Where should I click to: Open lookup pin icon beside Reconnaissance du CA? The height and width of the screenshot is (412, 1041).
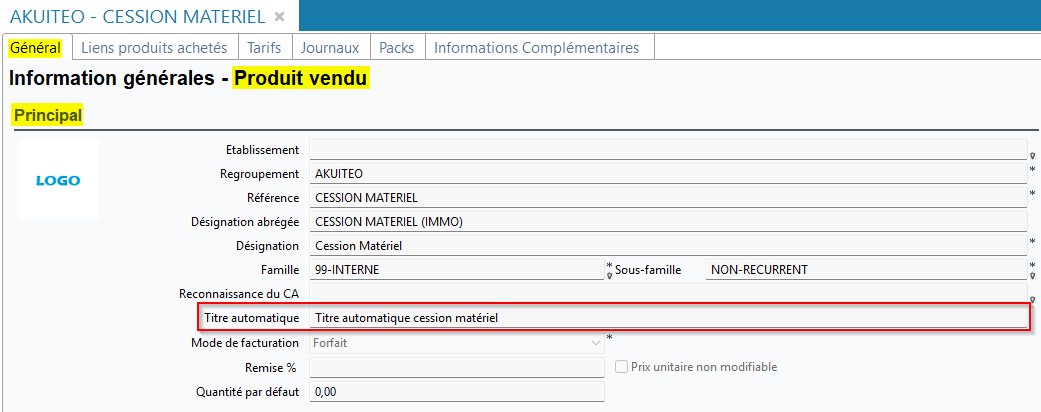click(1032, 300)
